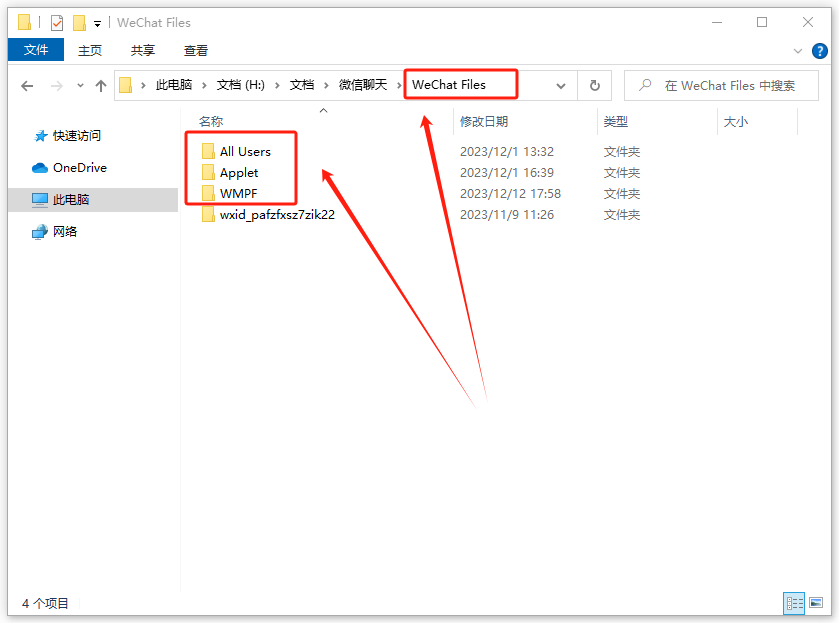
Task: Switch to the 查看 ribbon tab
Action: (196, 50)
